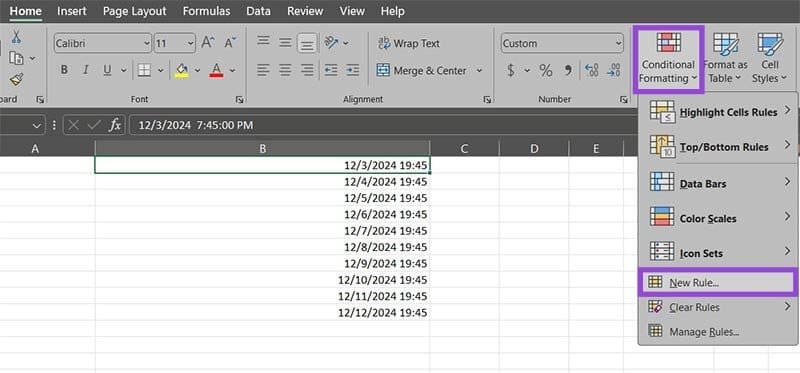The width and height of the screenshot is (800, 373).
Task: Switch to the Formulas ribbon tab
Action: pyautogui.click(x=206, y=11)
